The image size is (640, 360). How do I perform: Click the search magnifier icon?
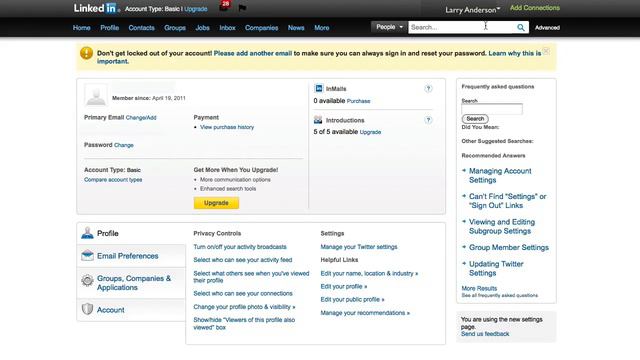pos(521,27)
